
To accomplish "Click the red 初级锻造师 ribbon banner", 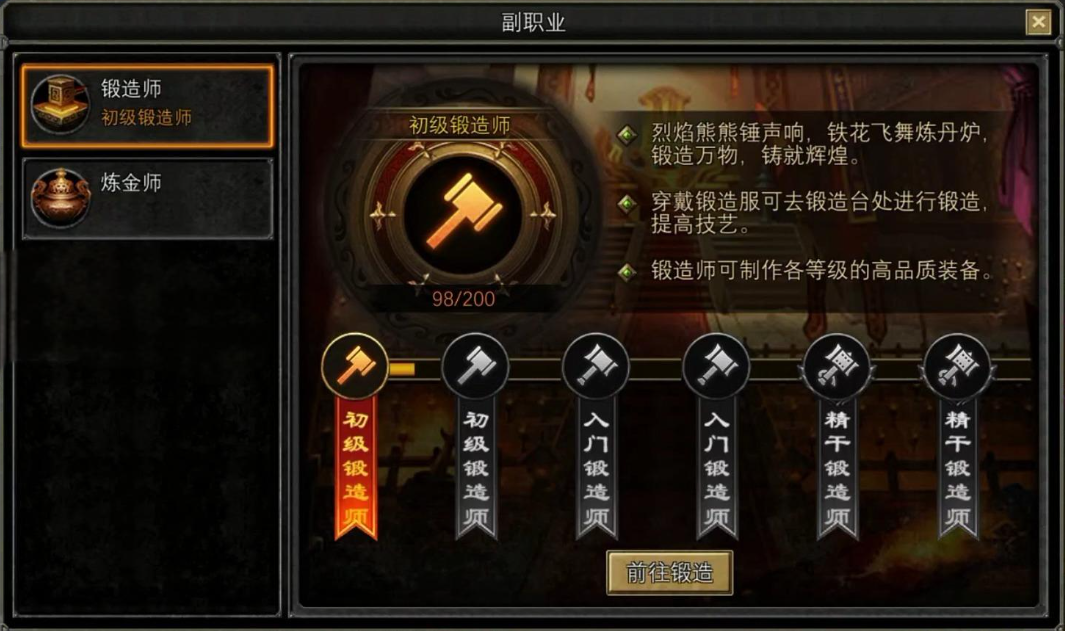I will (x=355, y=469).
